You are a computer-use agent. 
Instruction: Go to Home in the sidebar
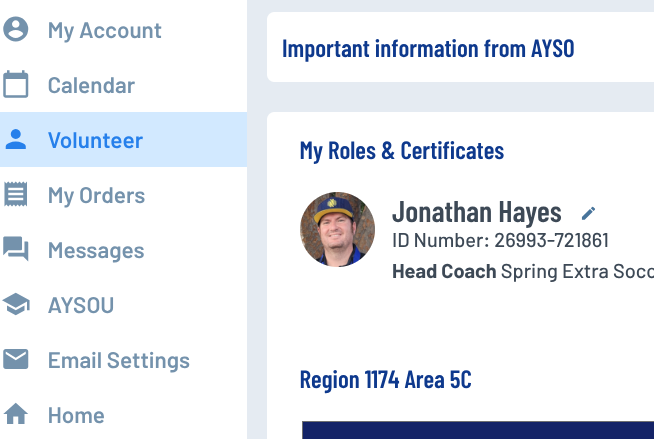(76, 415)
